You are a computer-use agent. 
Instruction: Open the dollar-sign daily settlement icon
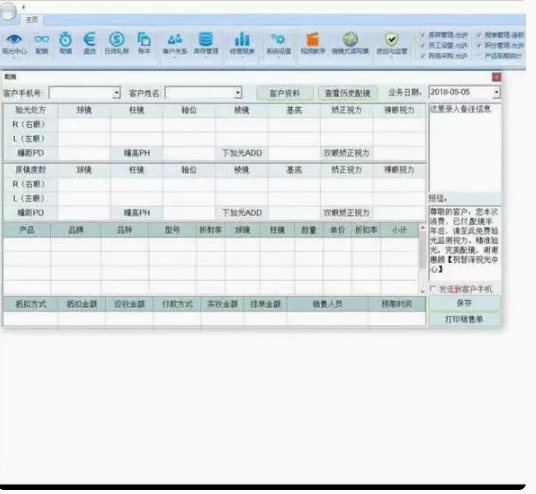coord(117,43)
